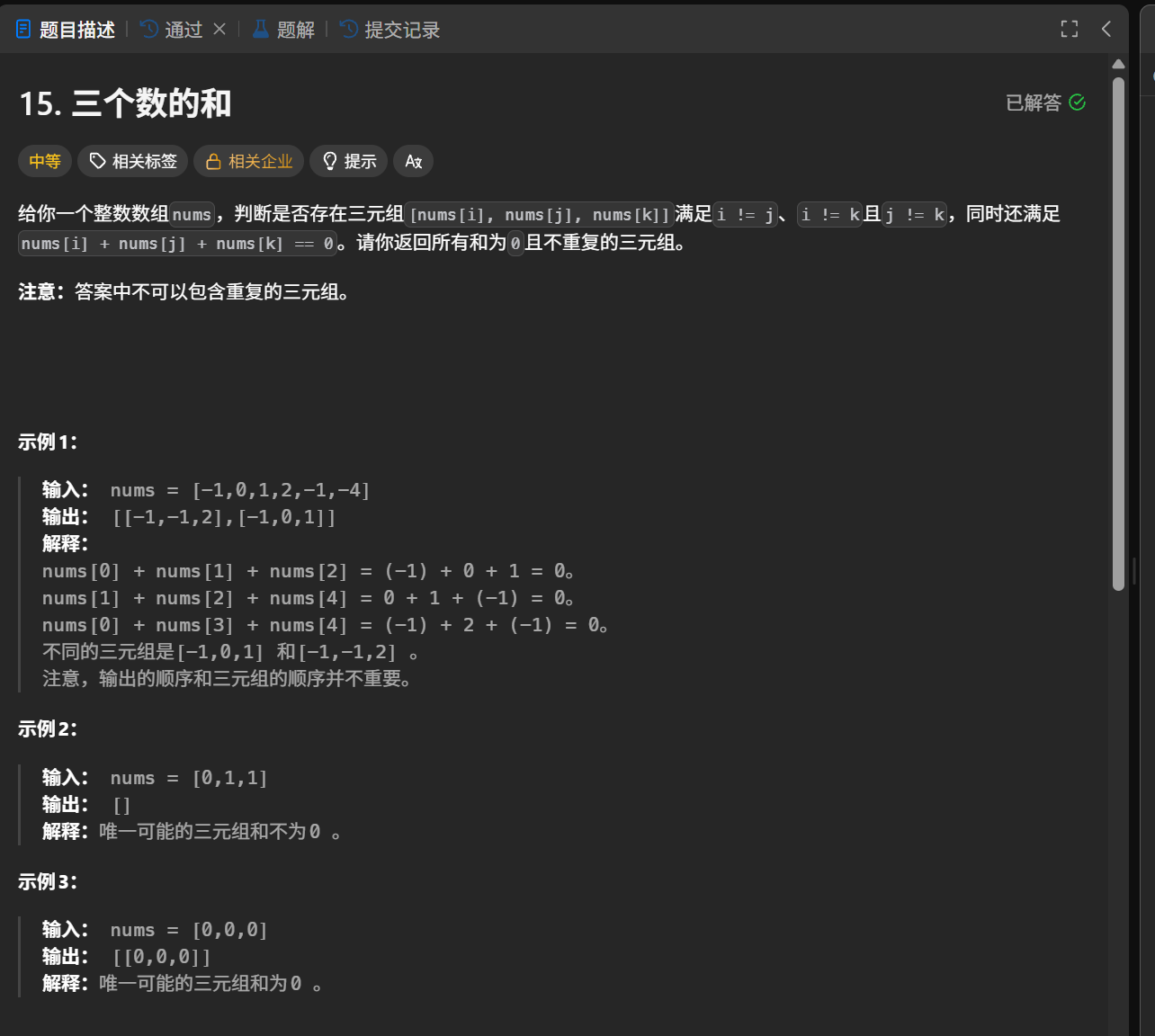Click the 示例 1 heading
This screenshot has height=1036, width=1155.
tap(48, 442)
